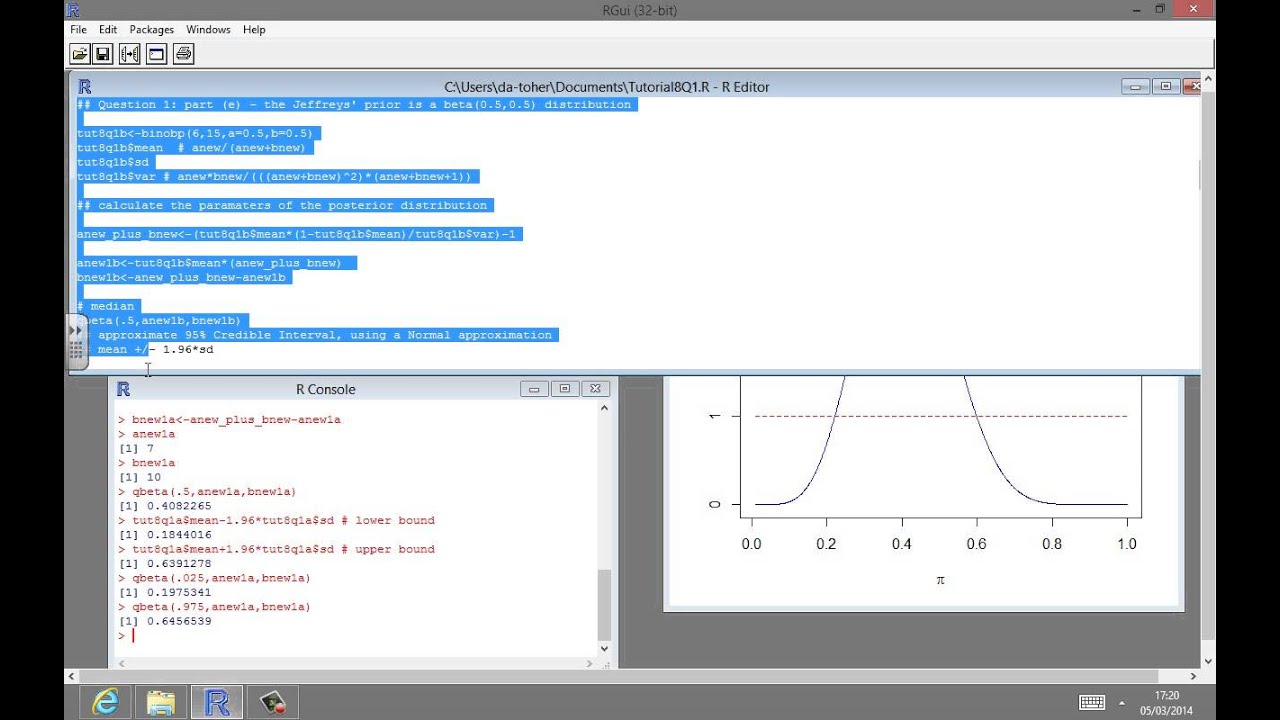The image size is (1280, 720).
Task: Click the console output '[1] 0.6391278'
Action: (165, 563)
